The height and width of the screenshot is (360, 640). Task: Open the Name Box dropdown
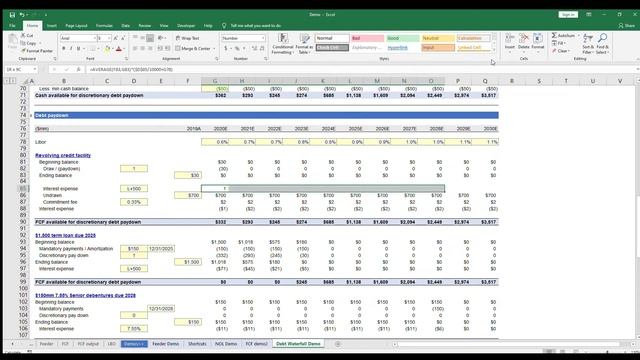(x=35, y=69)
